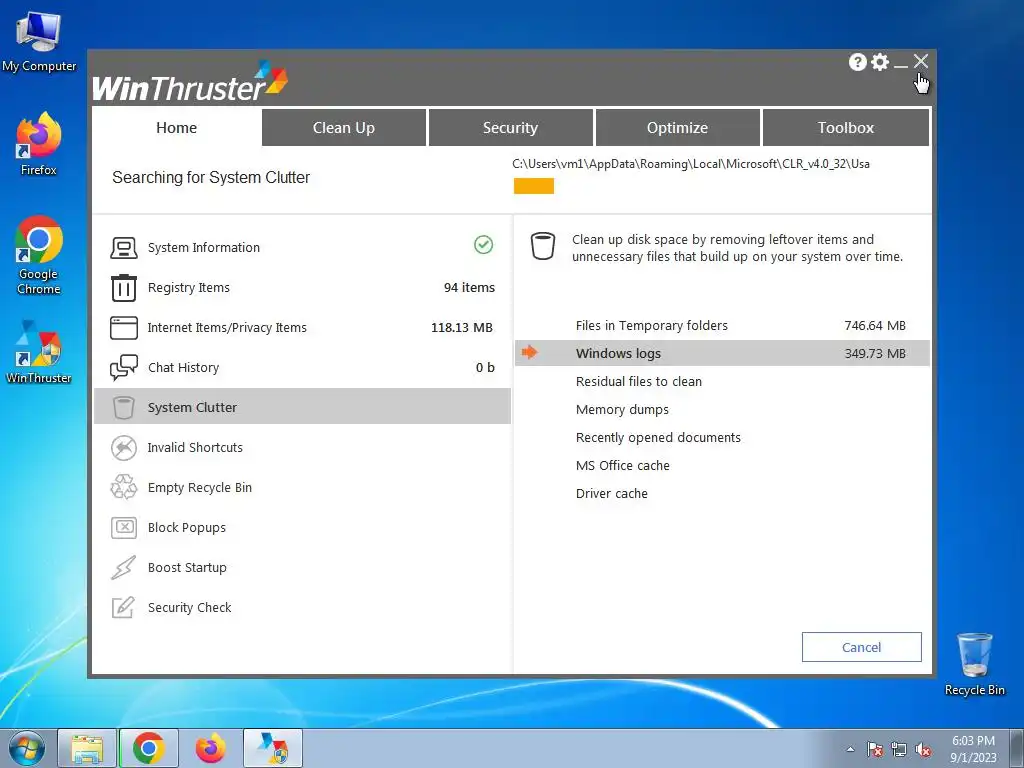Click the 0 b chat history value

click(x=485, y=368)
